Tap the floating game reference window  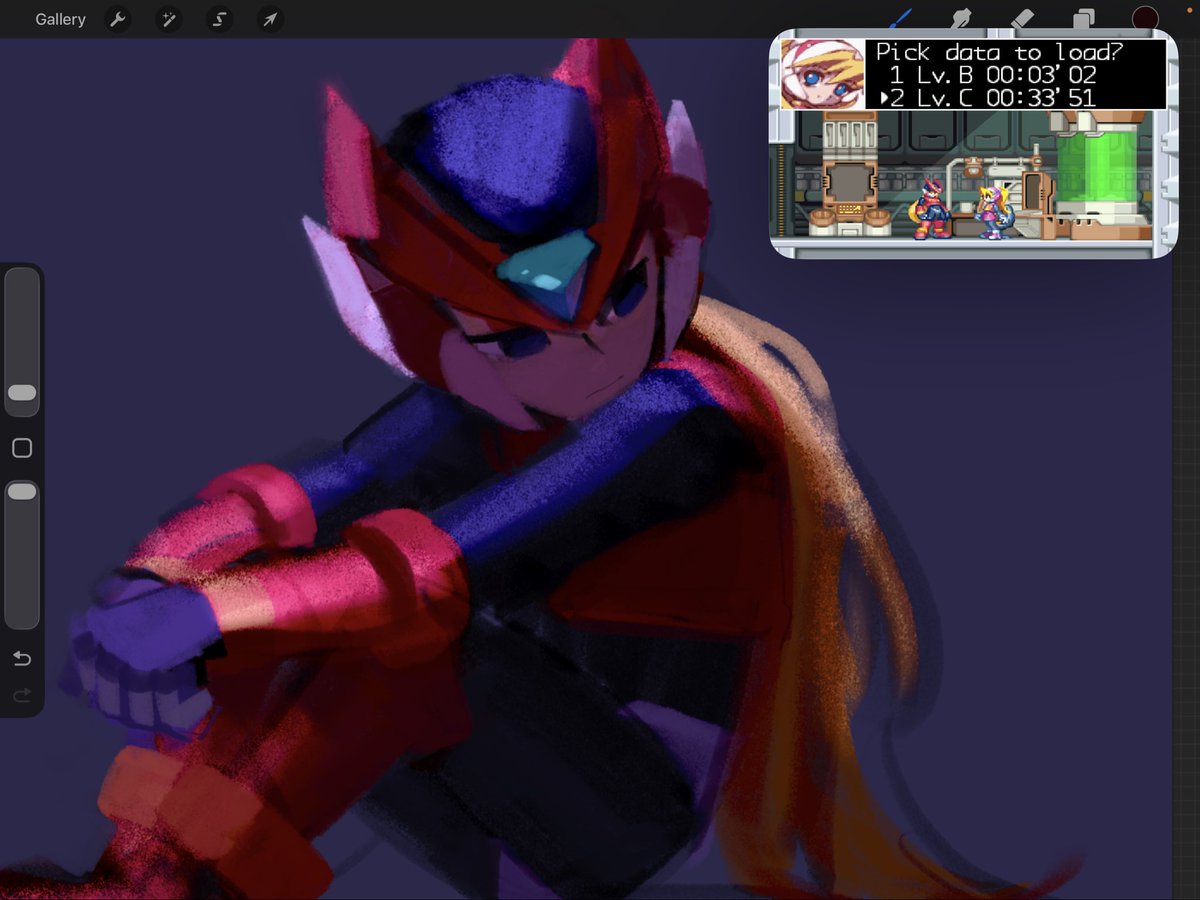(x=973, y=143)
